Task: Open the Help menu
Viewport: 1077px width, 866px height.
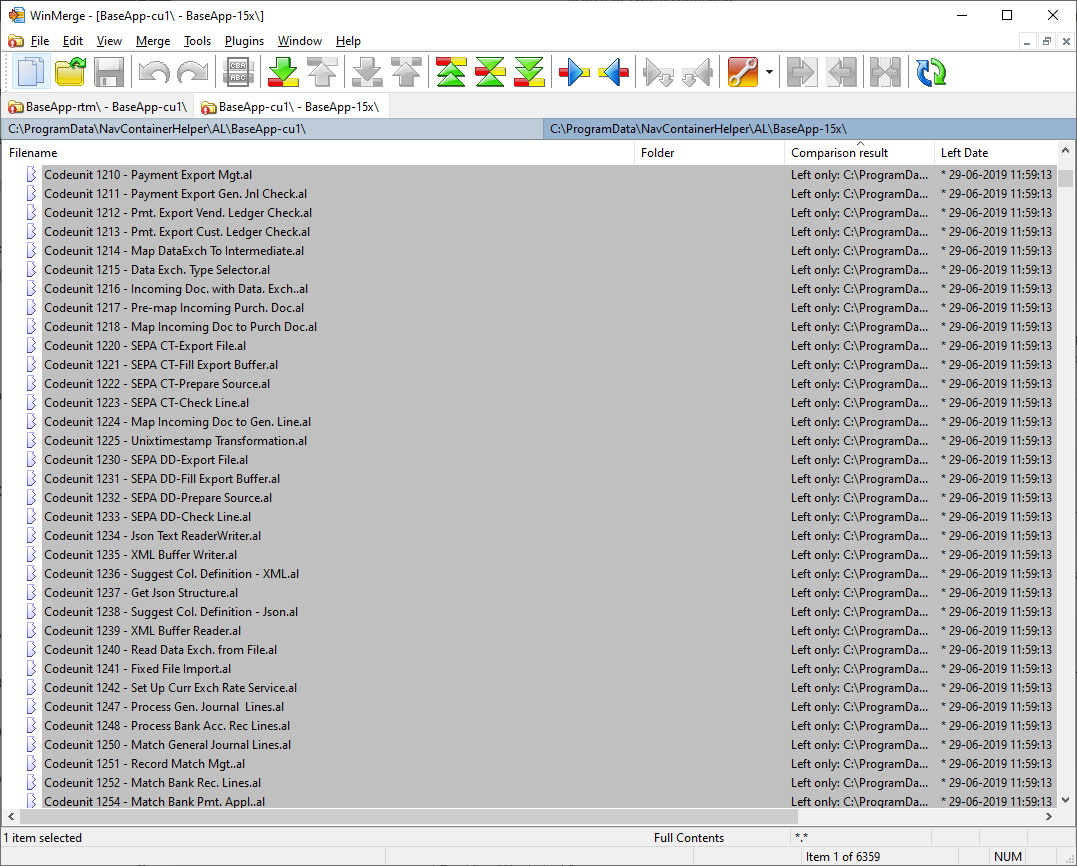Action: tap(348, 41)
